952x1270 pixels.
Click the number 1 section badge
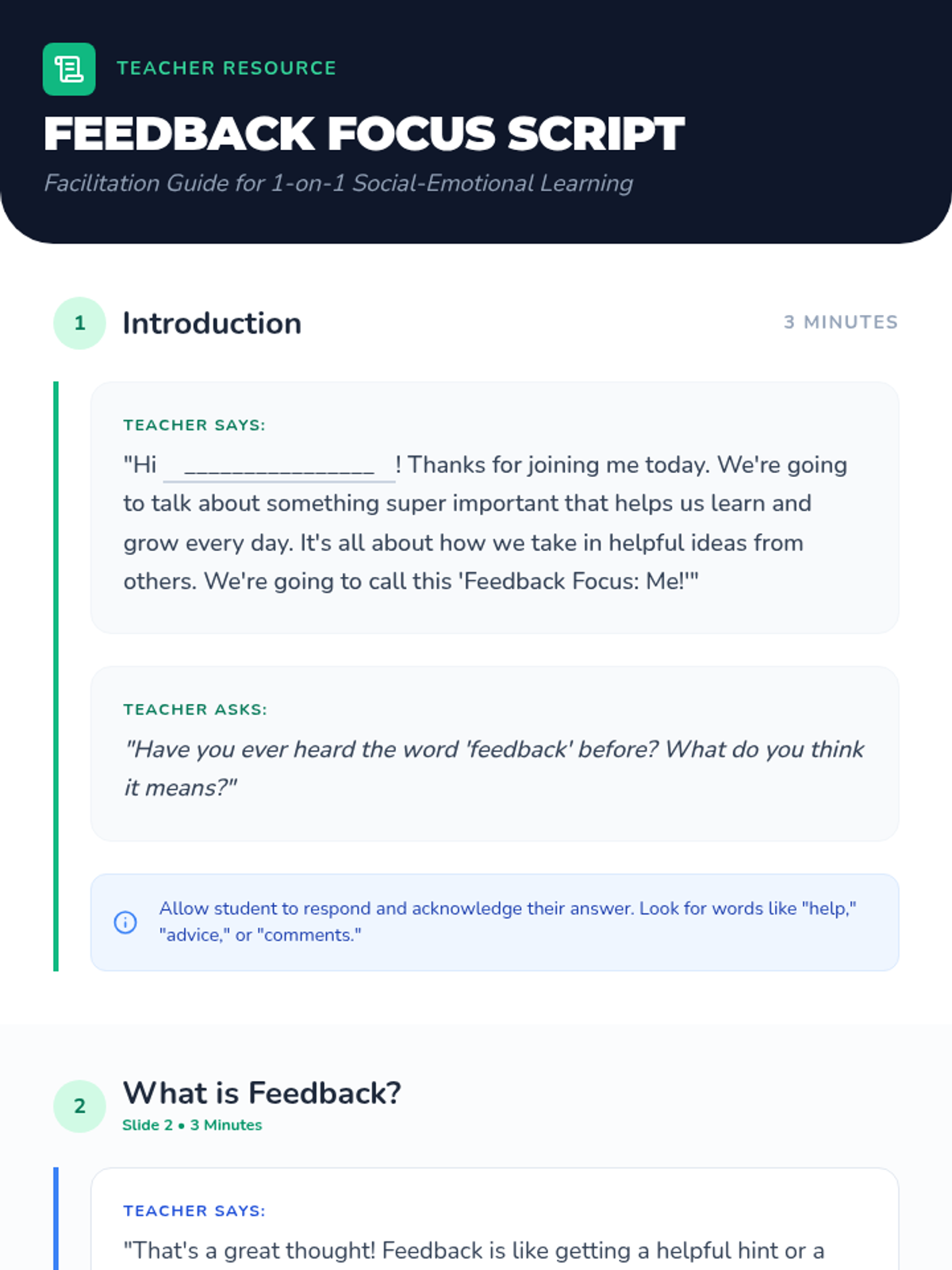tap(79, 323)
